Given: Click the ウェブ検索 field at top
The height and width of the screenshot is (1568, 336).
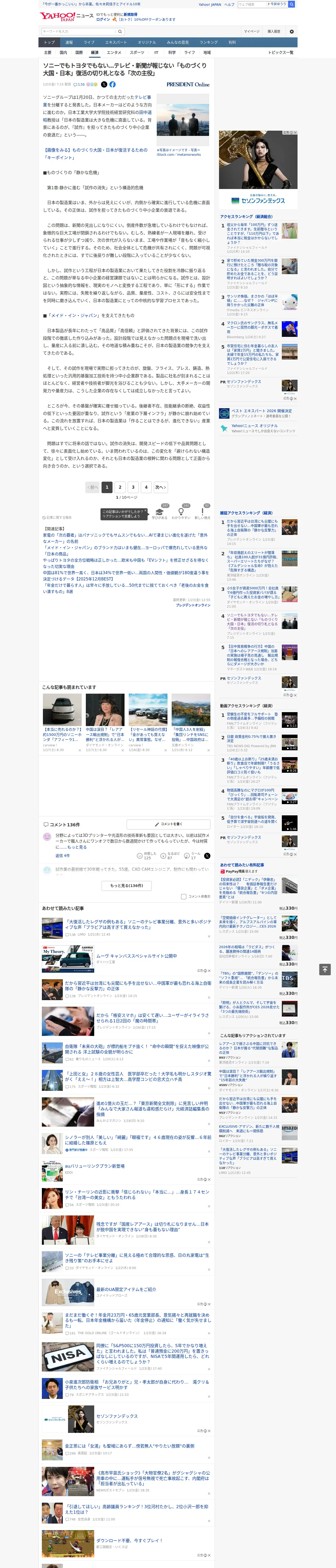Looking at the screenshot, I should [x=251, y=4].
